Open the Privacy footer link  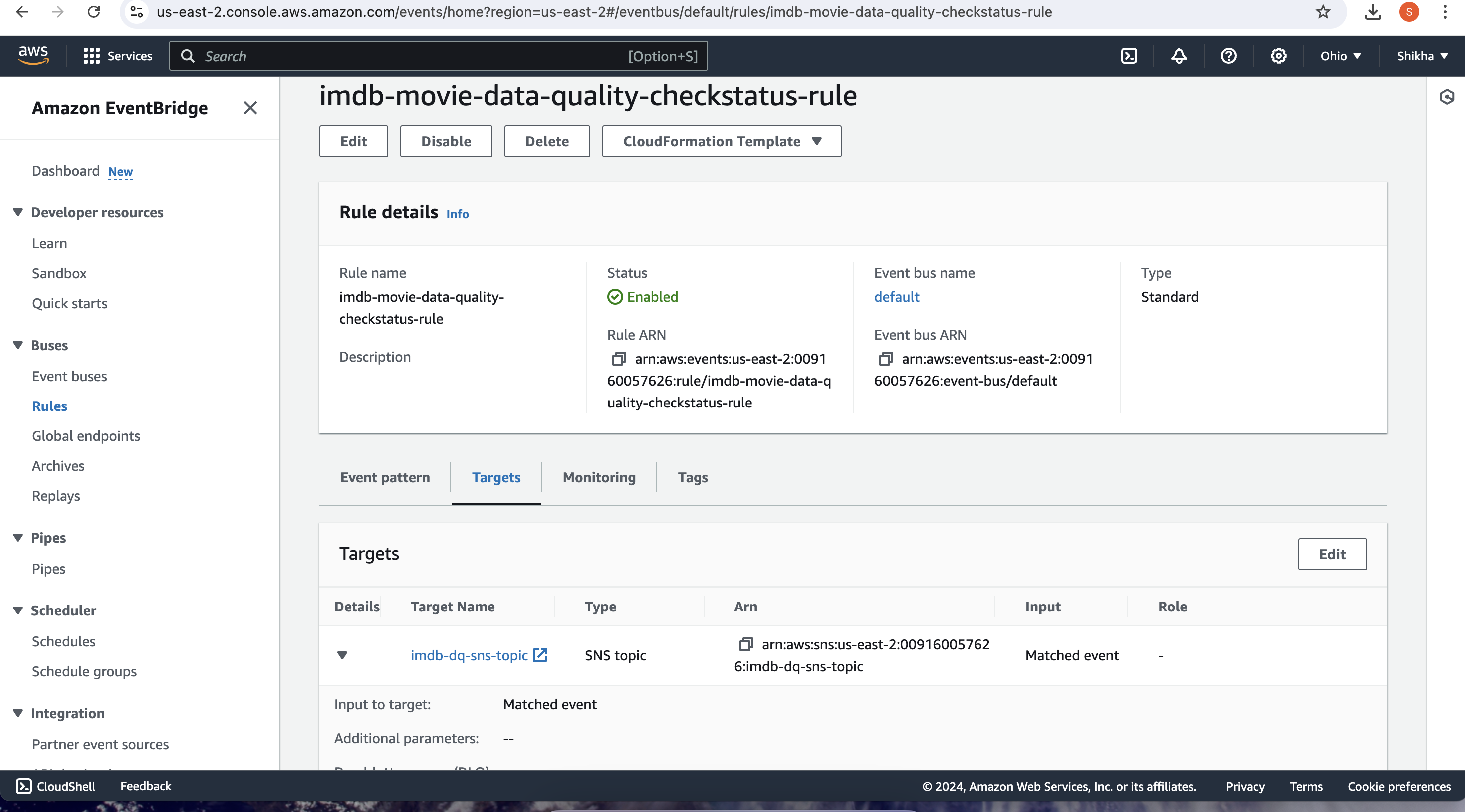tap(1245, 786)
